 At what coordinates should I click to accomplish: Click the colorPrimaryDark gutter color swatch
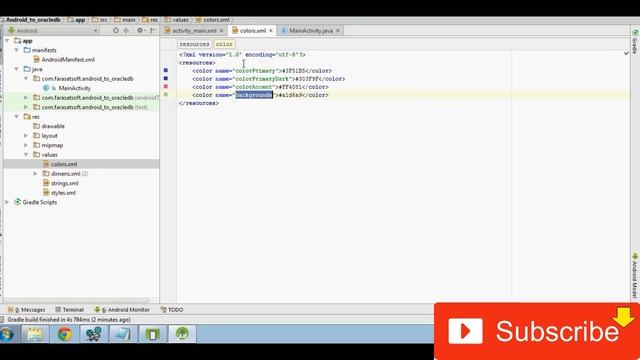(x=166, y=78)
